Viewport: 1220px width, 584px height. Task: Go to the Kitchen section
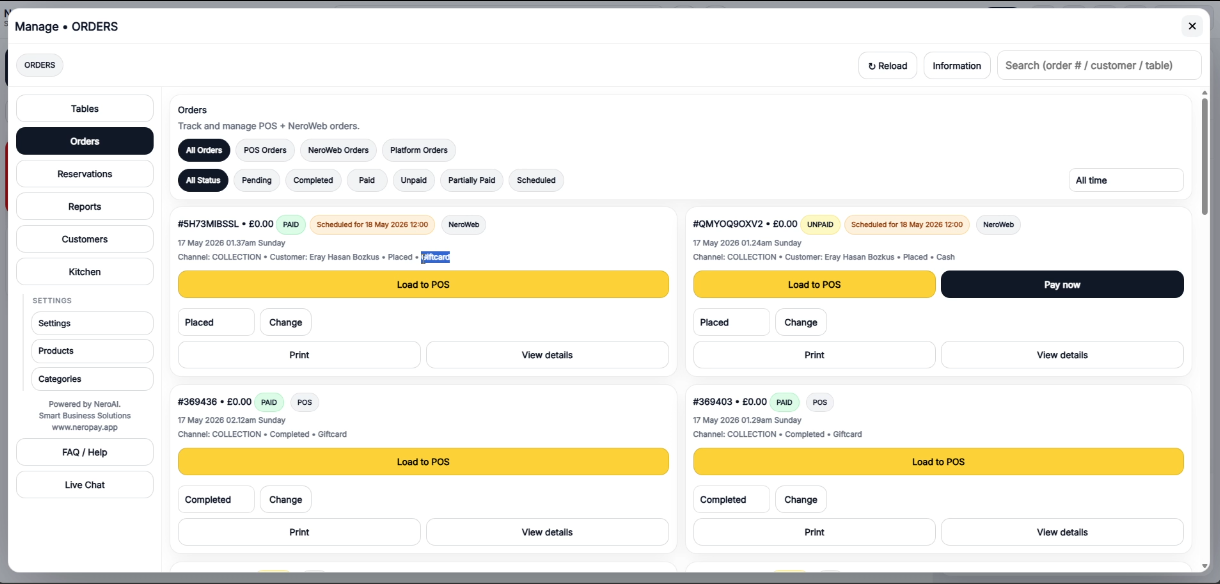point(85,271)
